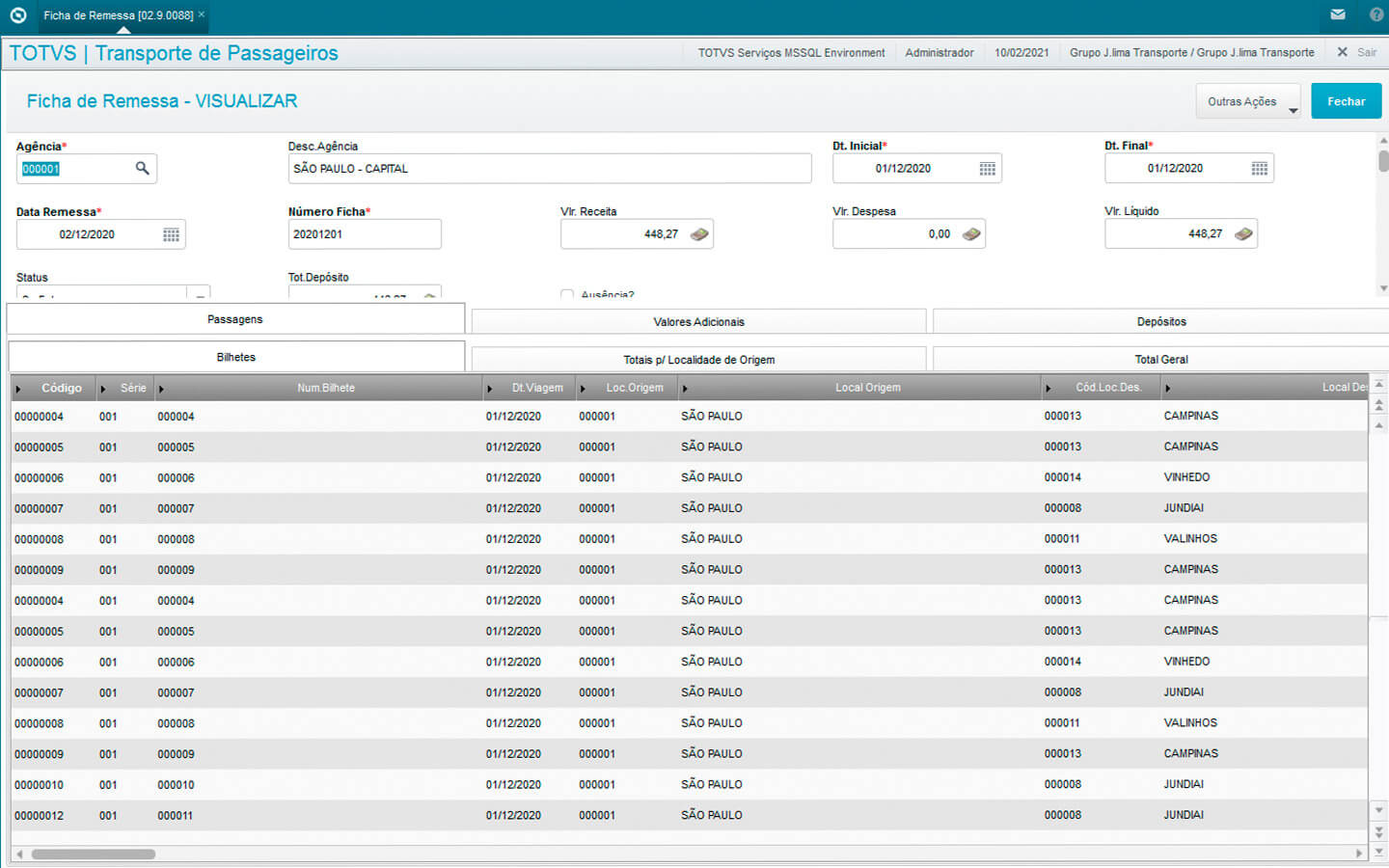Toggle the Ausência? checkbox
The width and height of the screenshot is (1389, 868).
[x=567, y=294]
